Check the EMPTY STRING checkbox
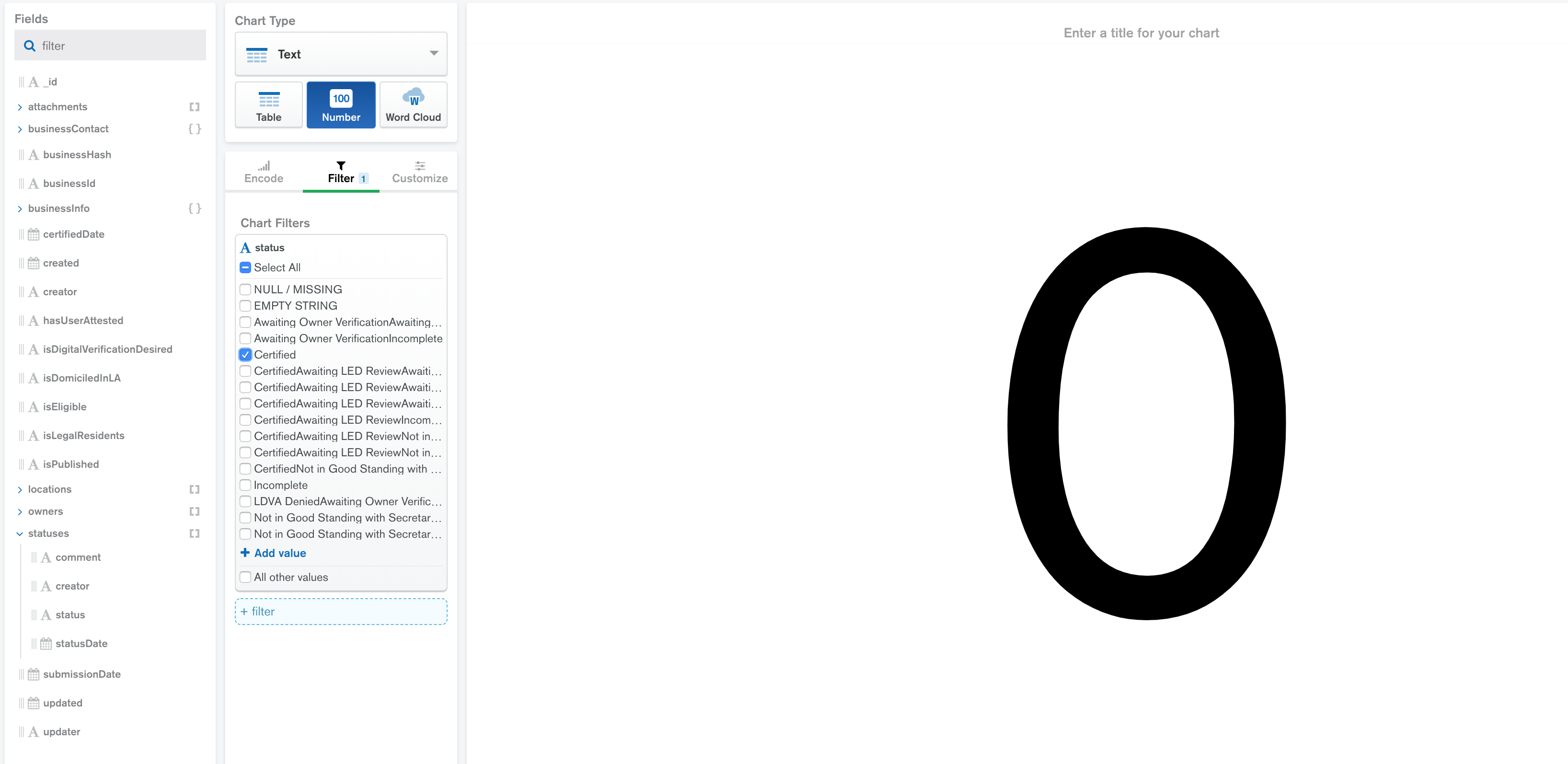The image size is (1568, 764). [x=245, y=306]
